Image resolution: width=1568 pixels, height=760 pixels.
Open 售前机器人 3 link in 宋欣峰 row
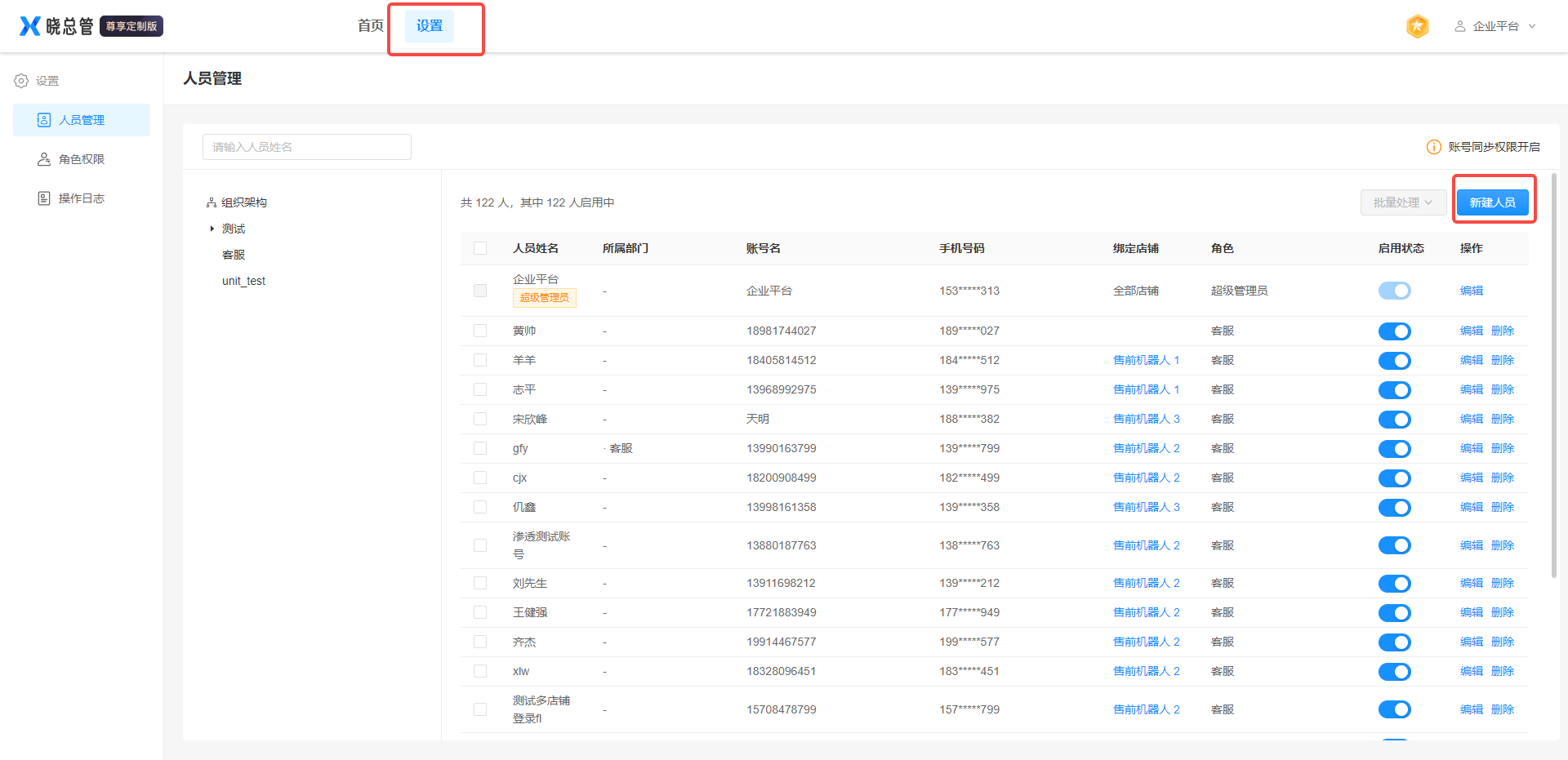click(x=1147, y=419)
